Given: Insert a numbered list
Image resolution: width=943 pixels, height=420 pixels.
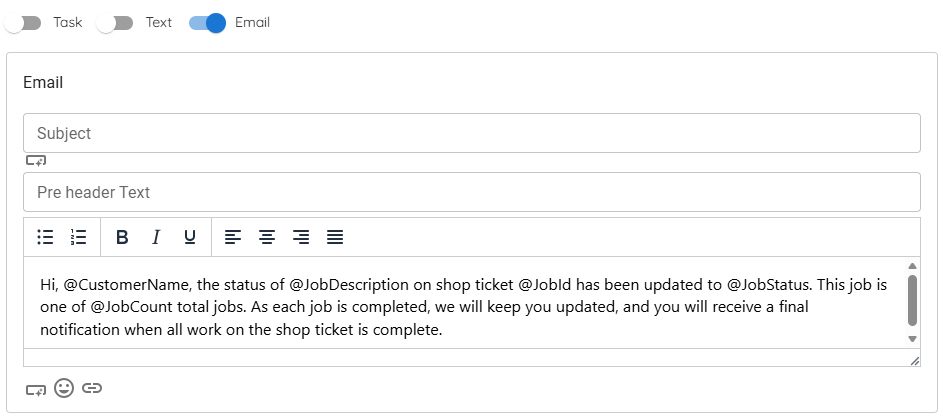Looking at the screenshot, I should click(79, 237).
